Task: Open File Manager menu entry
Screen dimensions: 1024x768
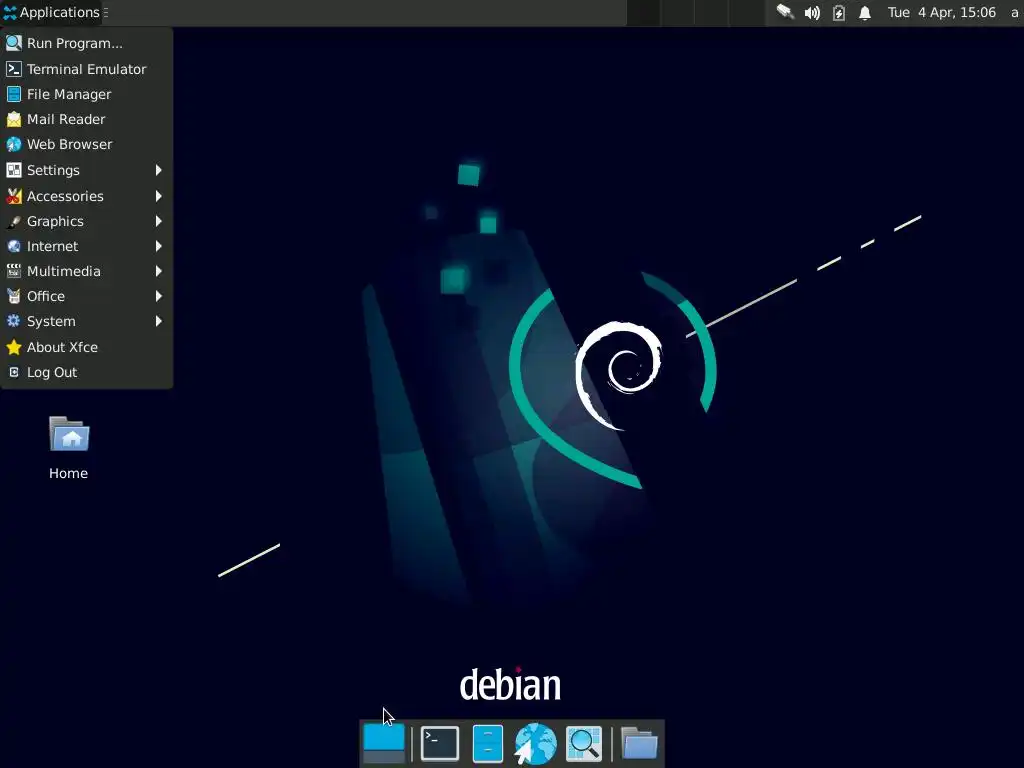Action: (86, 94)
